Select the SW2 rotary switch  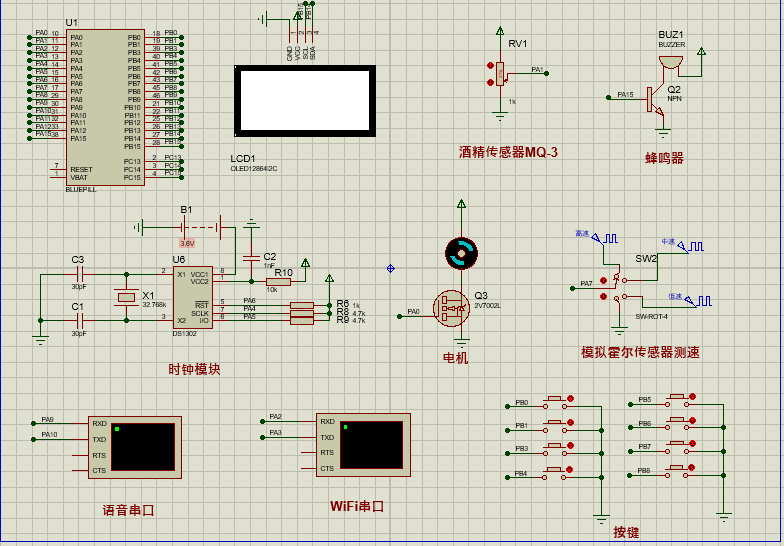pos(619,289)
